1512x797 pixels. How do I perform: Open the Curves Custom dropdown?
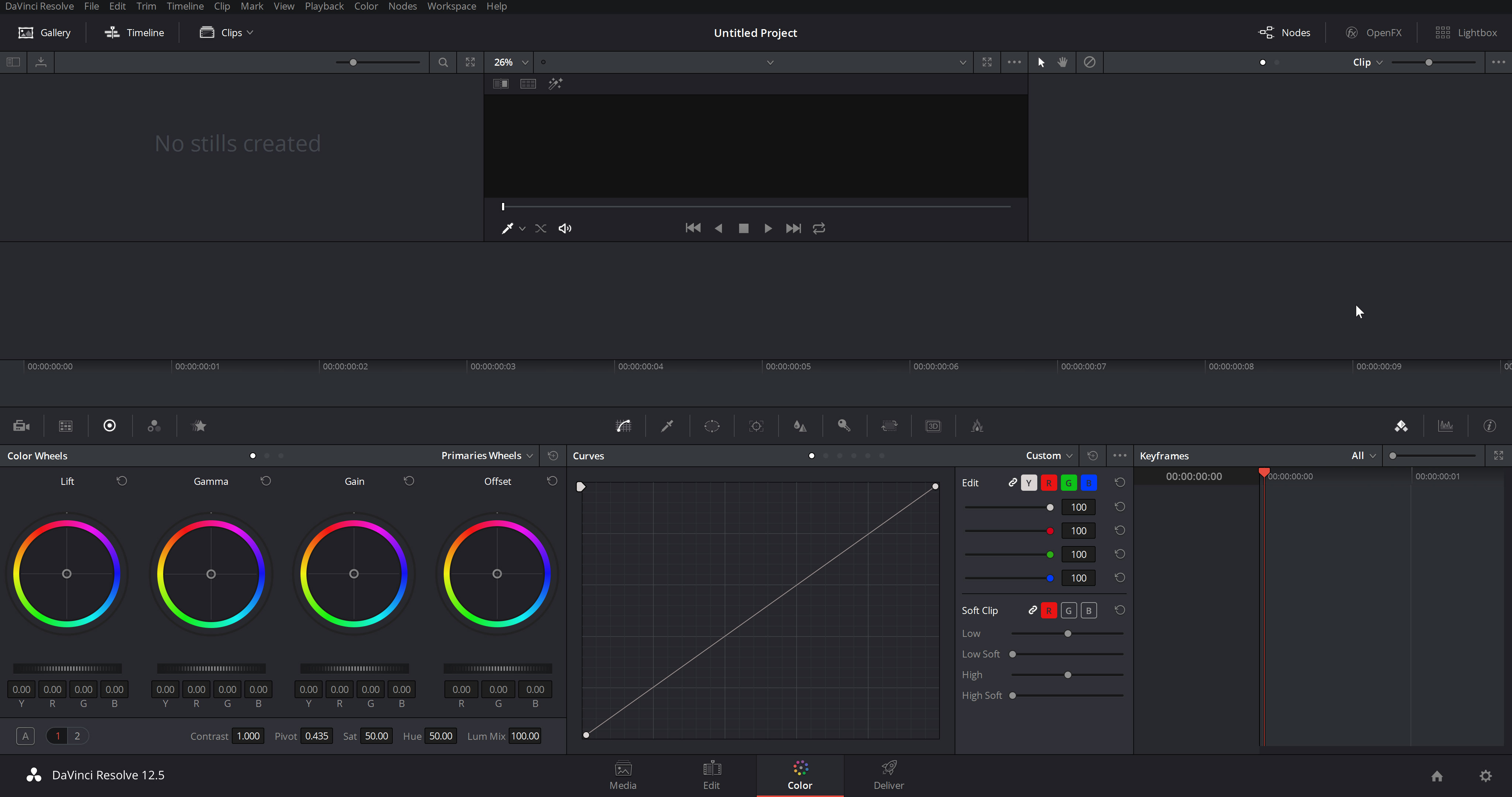1049,455
